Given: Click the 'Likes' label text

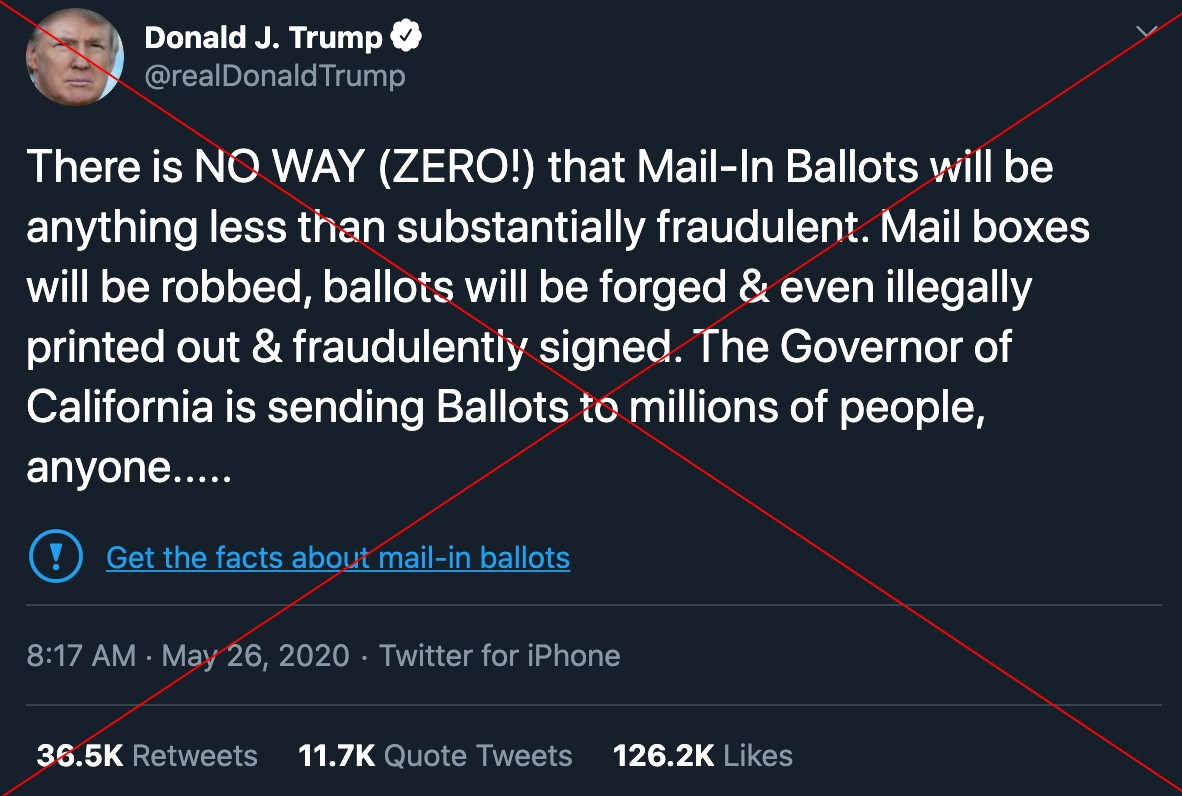Looking at the screenshot, I should click(x=758, y=755).
